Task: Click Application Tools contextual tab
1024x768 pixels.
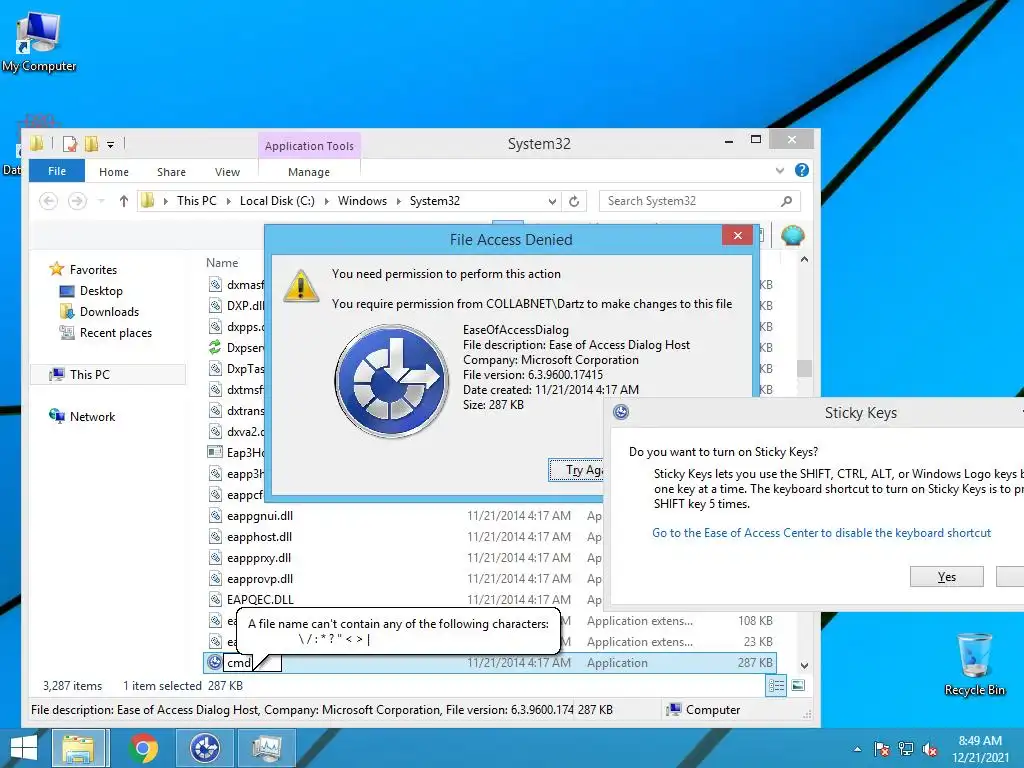Action: 310,146
